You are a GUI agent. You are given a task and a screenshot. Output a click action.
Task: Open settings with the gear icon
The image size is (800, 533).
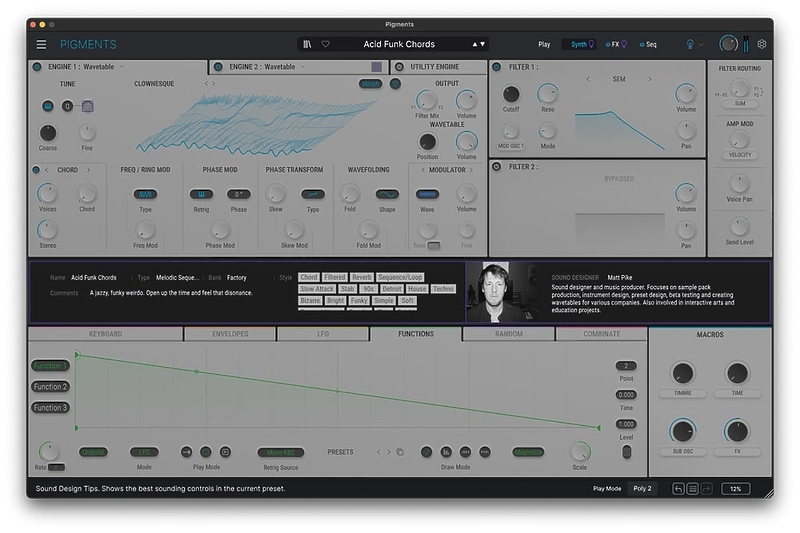point(762,44)
